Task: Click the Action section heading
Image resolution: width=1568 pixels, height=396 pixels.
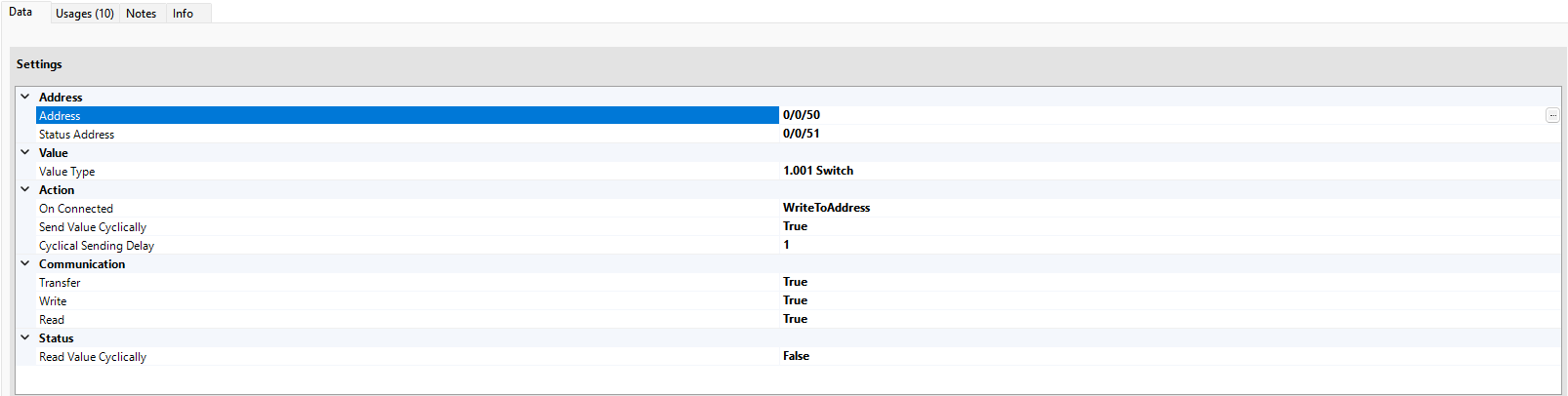Action: 57,190
